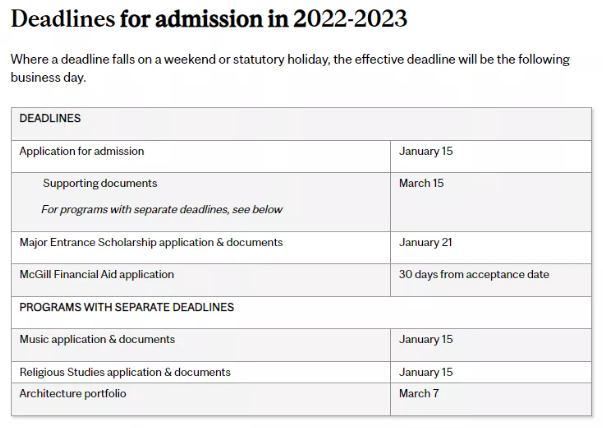The width and height of the screenshot is (603, 428).
Task: Select the Application for admission row label
Action: [82, 151]
